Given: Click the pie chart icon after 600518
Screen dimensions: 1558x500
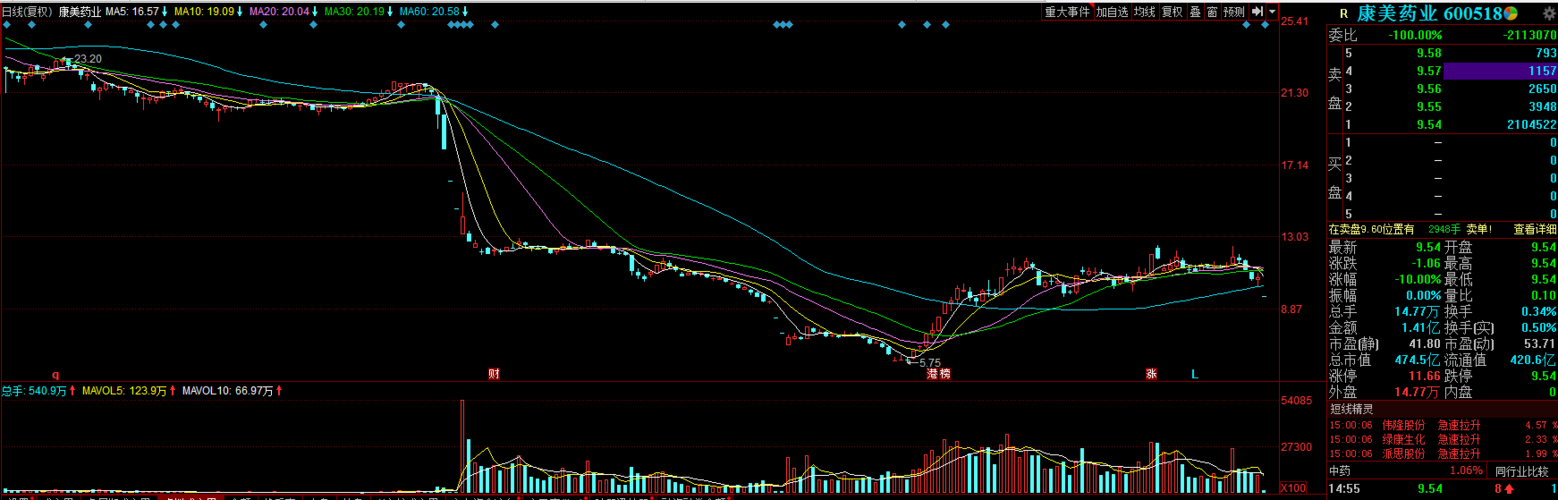Looking at the screenshot, I should 1511,13.
